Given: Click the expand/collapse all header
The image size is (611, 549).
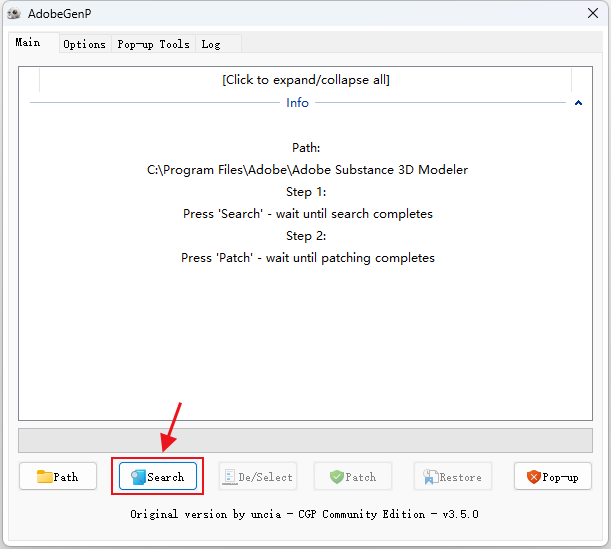Looking at the screenshot, I should tap(306, 80).
